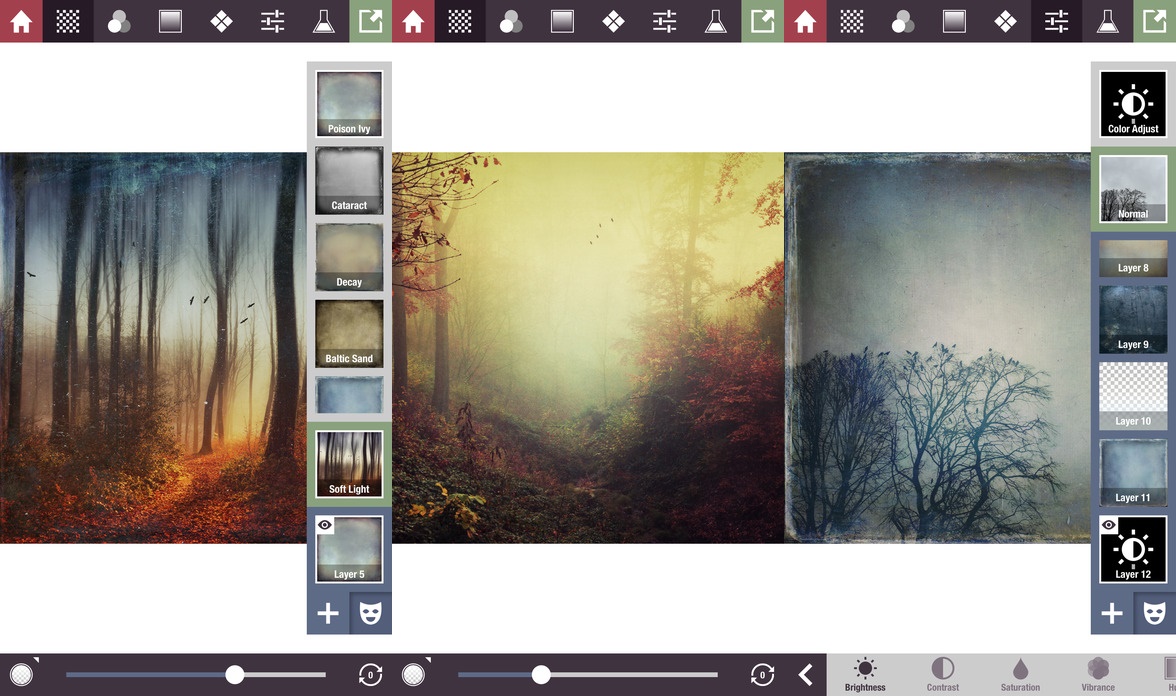Image resolution: width=1176 pixels, height=696 pixels.
Task: Select the transparent Layer 10
Action: tap(1132, 395)
